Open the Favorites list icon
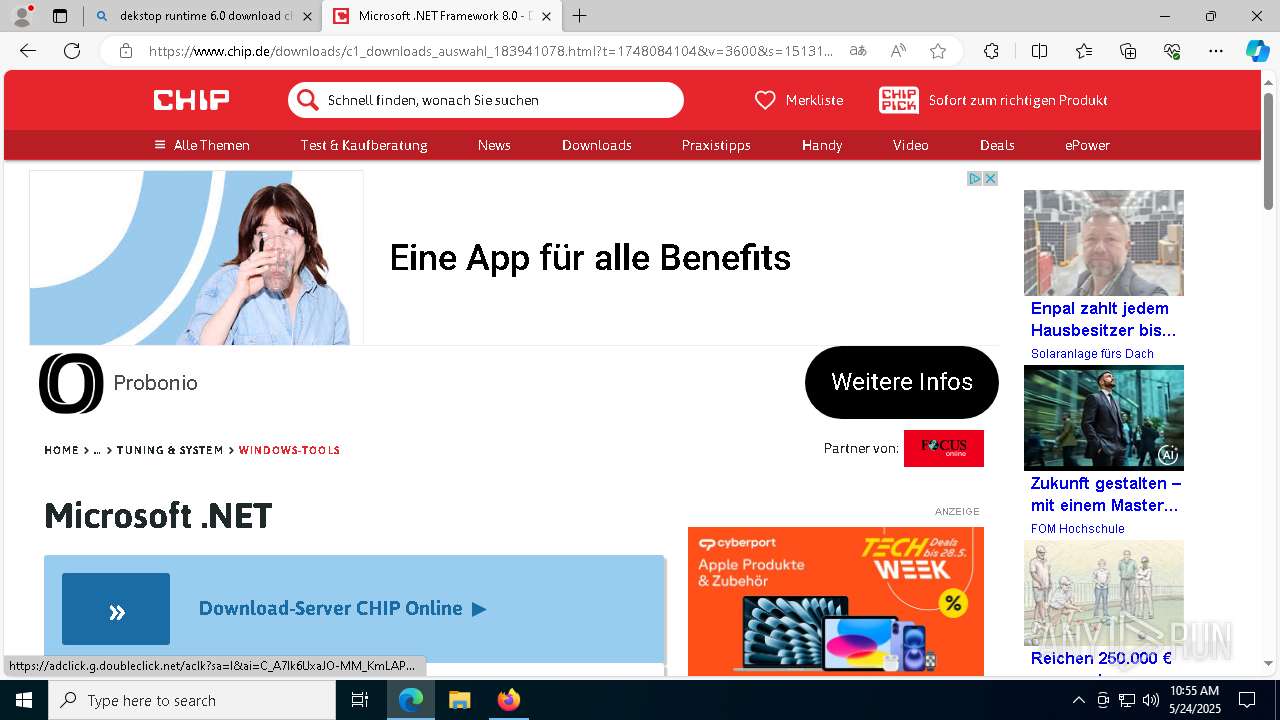 pos(1084,51)
